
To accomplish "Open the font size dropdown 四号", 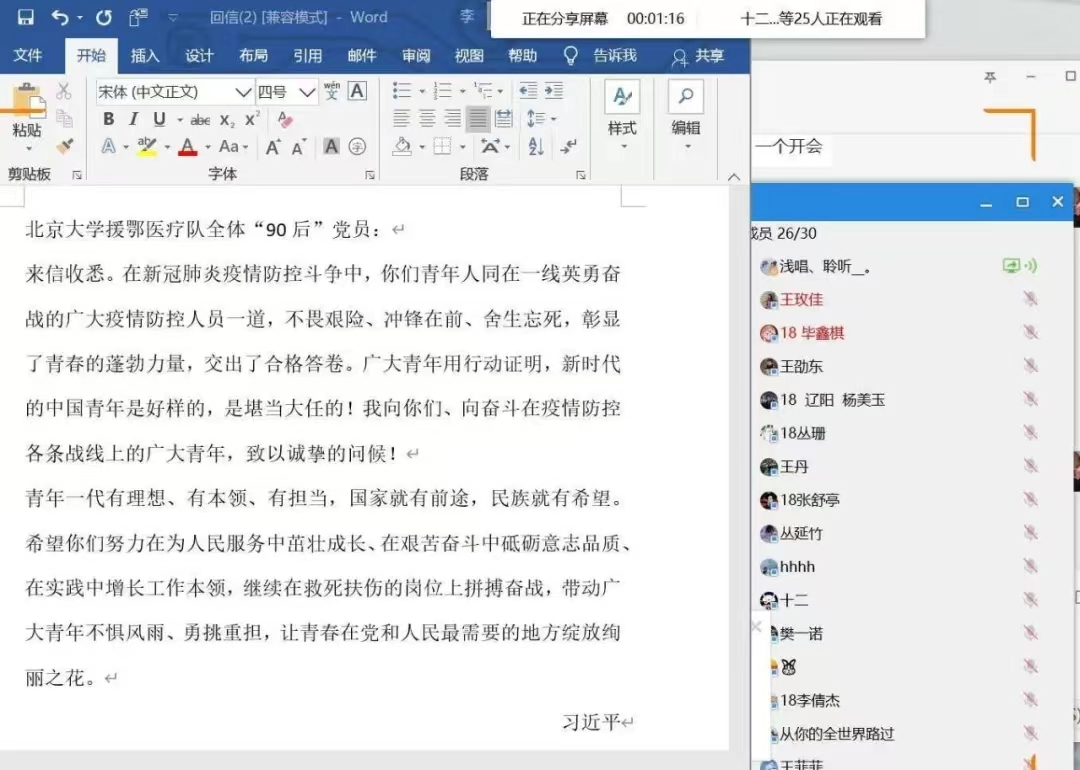I will click(307, 92).
